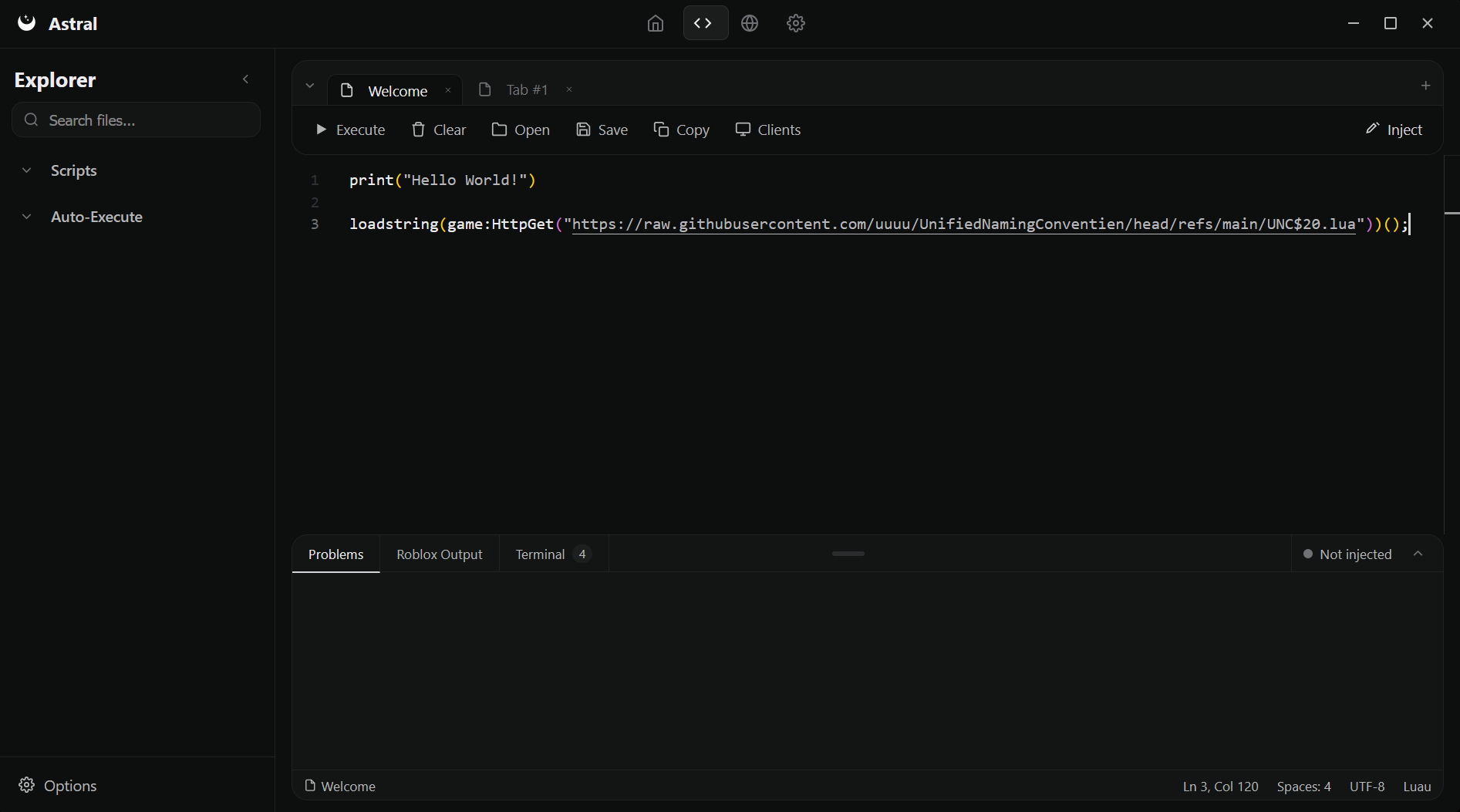This screenshot has height=812, width=1460.
Task: Place cursor in print("Hello World!") line
Action: (x=442, y=180)
